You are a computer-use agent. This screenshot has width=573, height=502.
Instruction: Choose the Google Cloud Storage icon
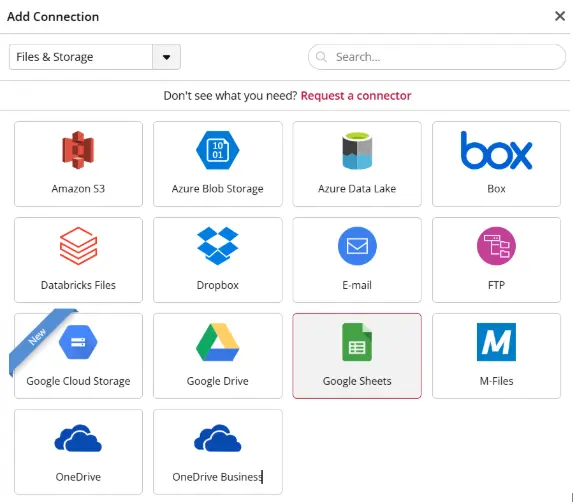click(x=78, y=342)
